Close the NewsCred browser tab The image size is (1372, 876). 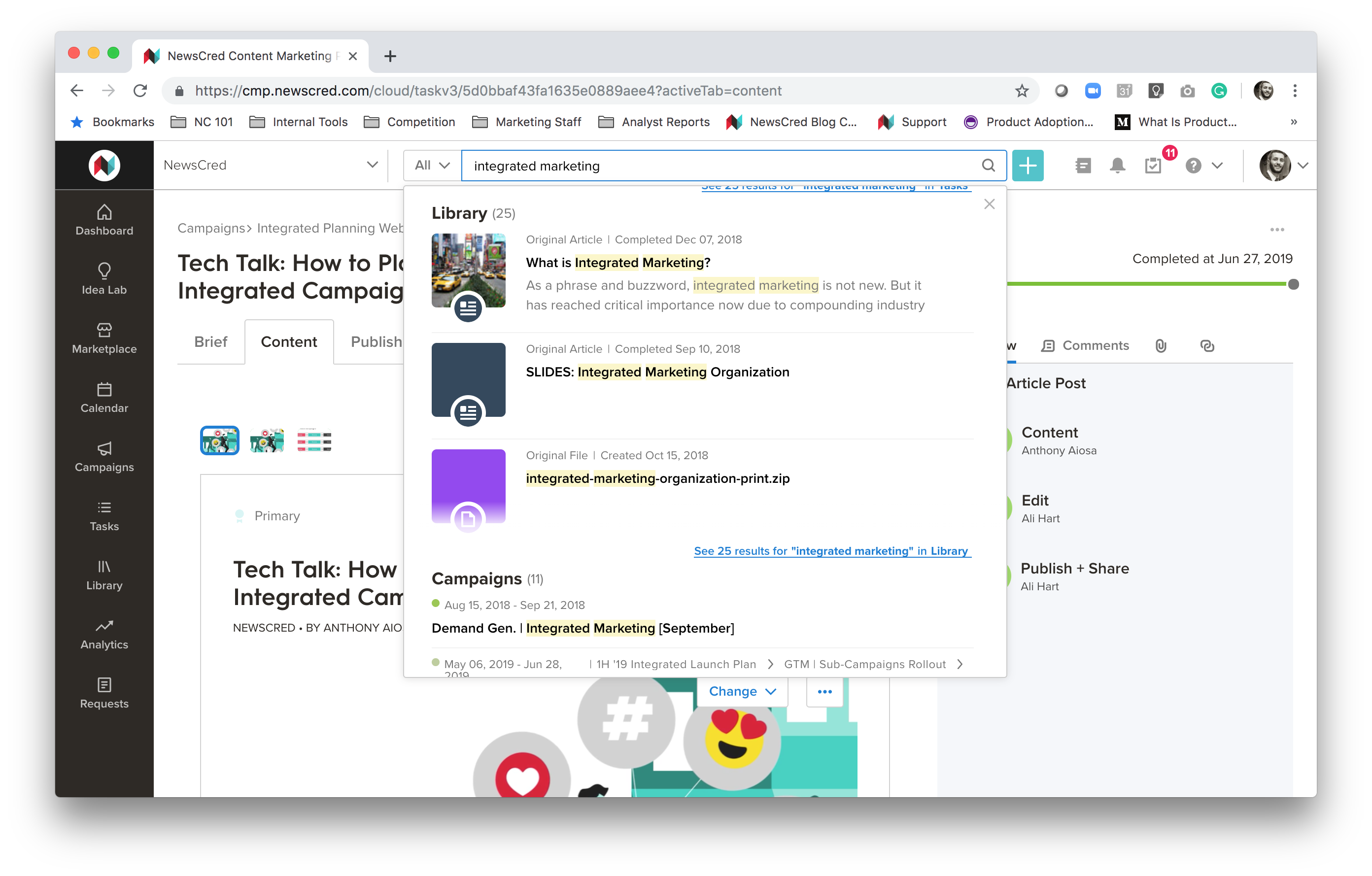[x=353, y=56]
